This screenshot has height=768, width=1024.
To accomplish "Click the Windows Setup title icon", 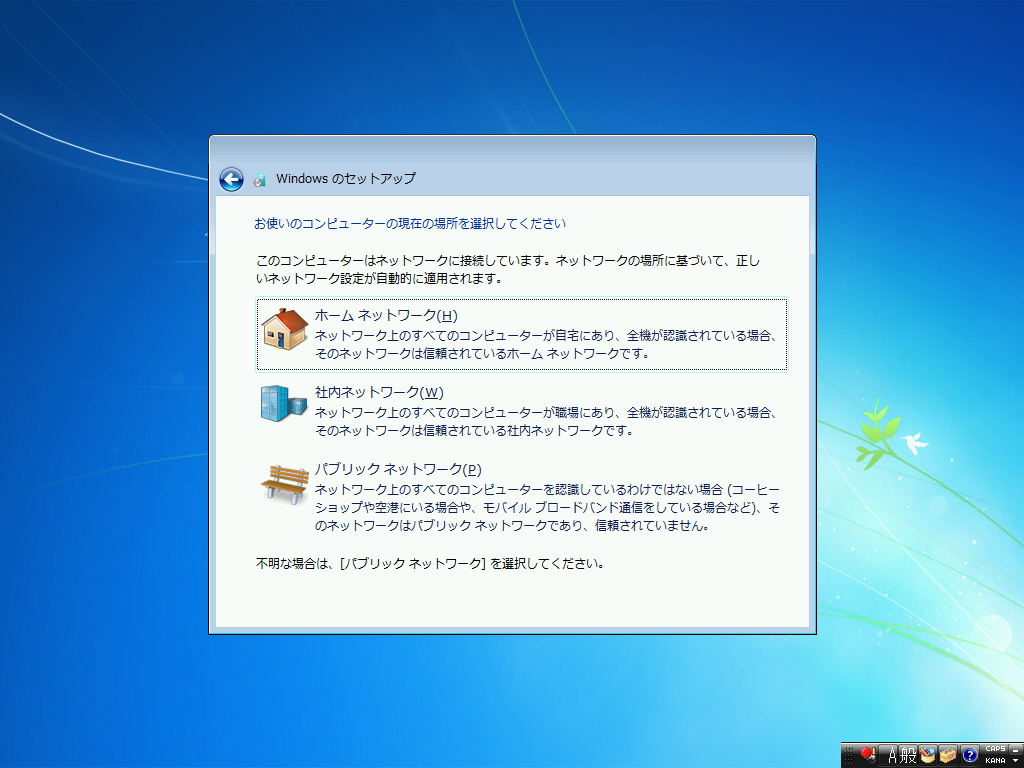I will (x=260, y=180).
